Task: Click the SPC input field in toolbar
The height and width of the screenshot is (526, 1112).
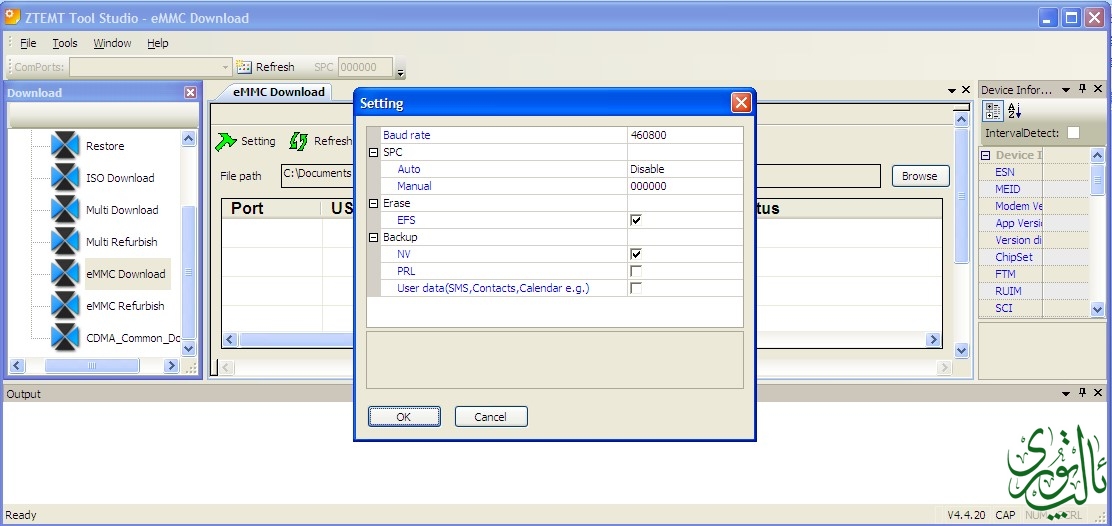Action: (365, 67)
